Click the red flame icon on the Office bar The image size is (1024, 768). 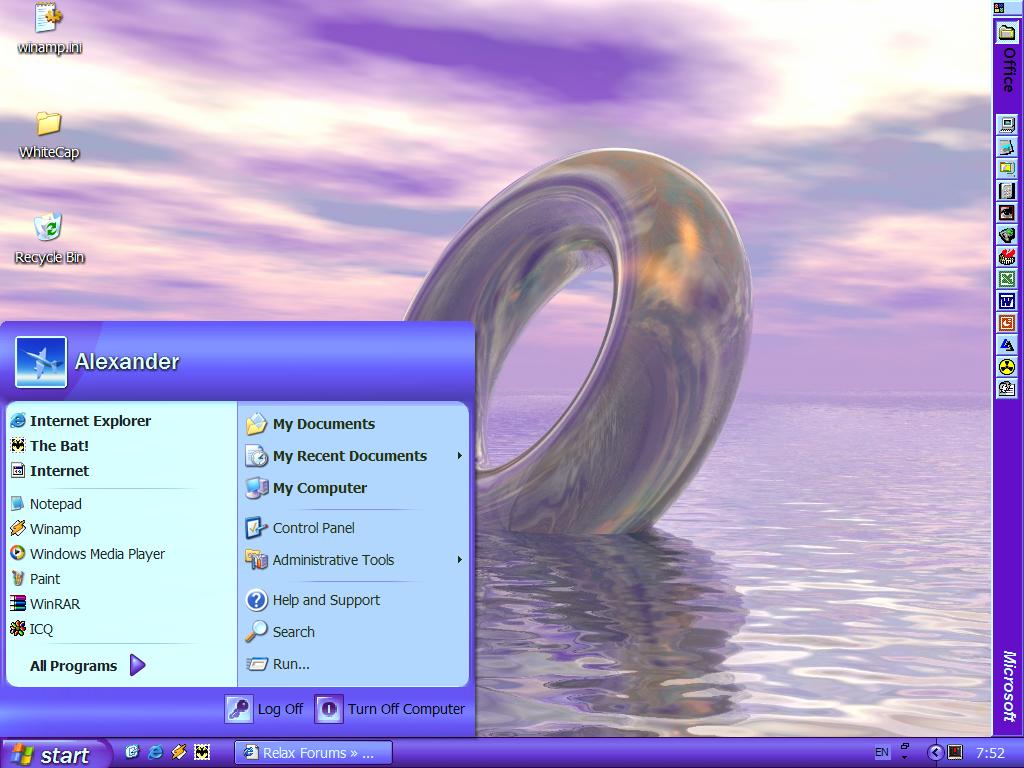point(1007,257)
